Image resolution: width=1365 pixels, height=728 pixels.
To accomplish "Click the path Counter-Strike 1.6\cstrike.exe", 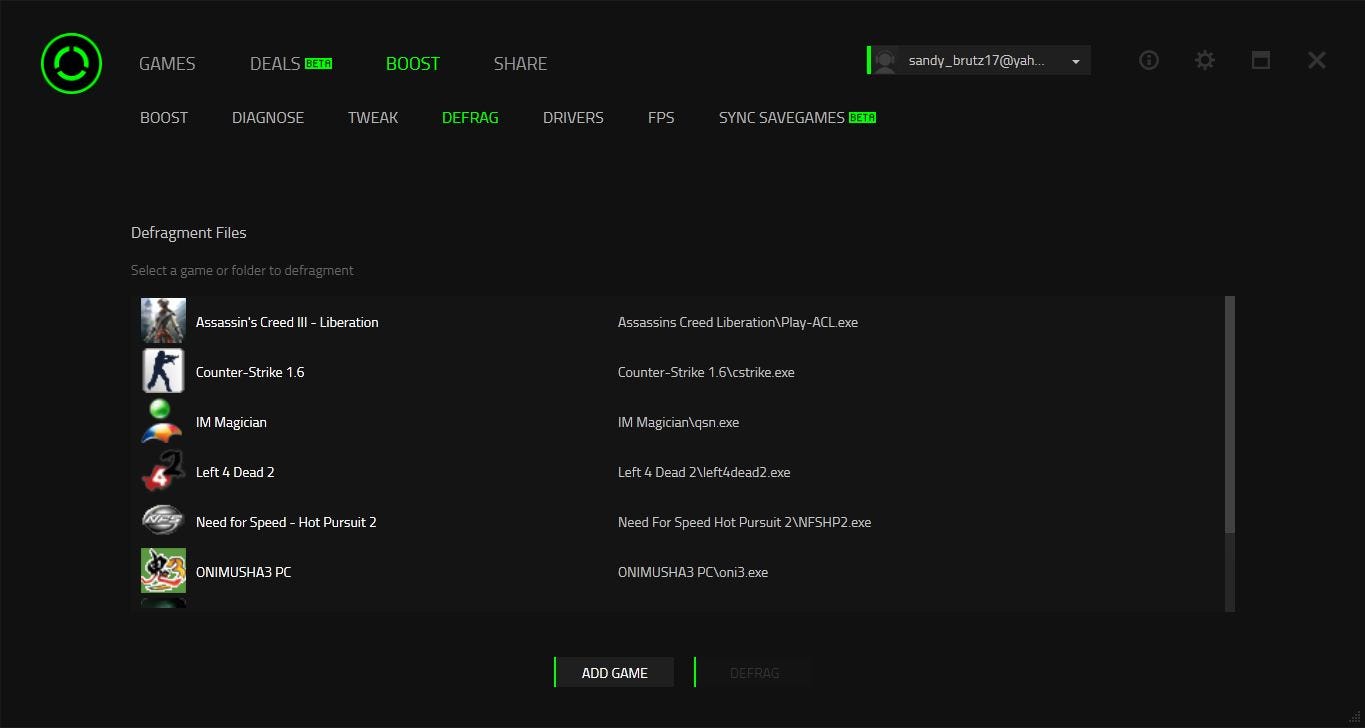I will 706,372.
